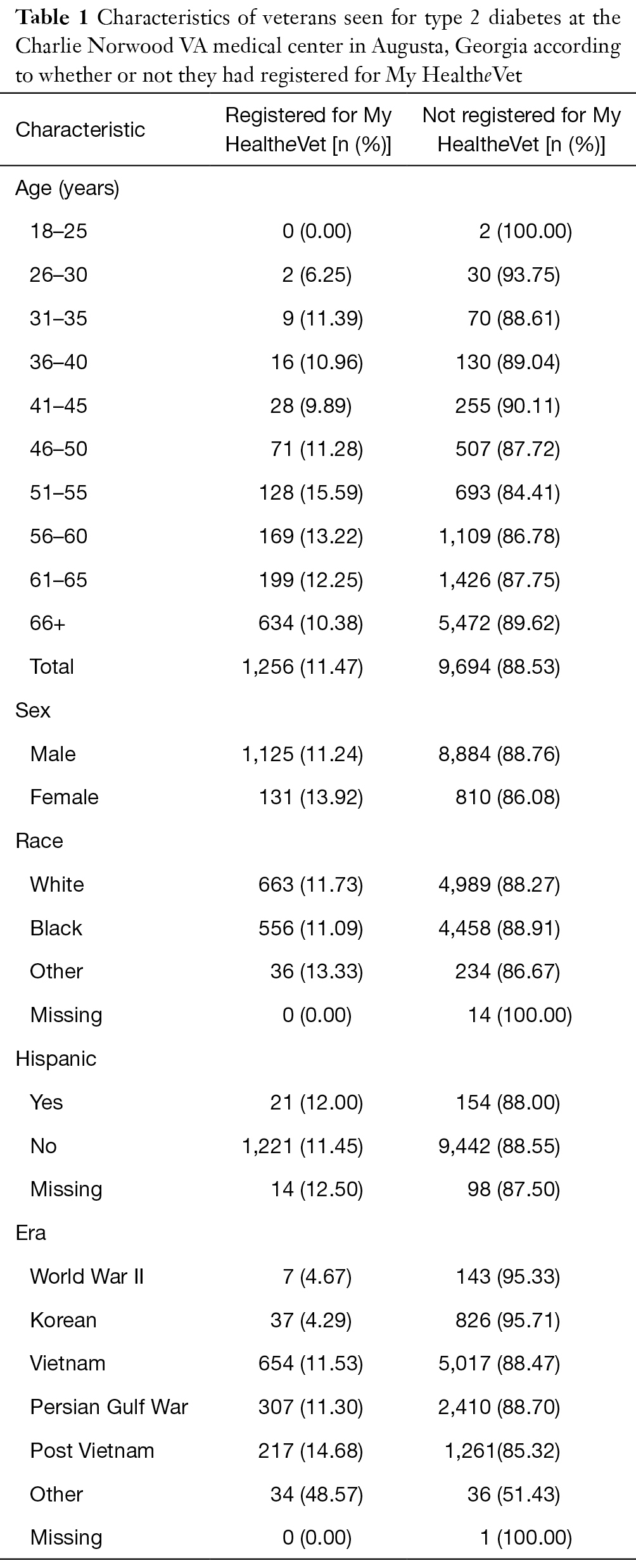
Task: Select the Era section label
Action: pyautogui.click(x=30, y=1233)
